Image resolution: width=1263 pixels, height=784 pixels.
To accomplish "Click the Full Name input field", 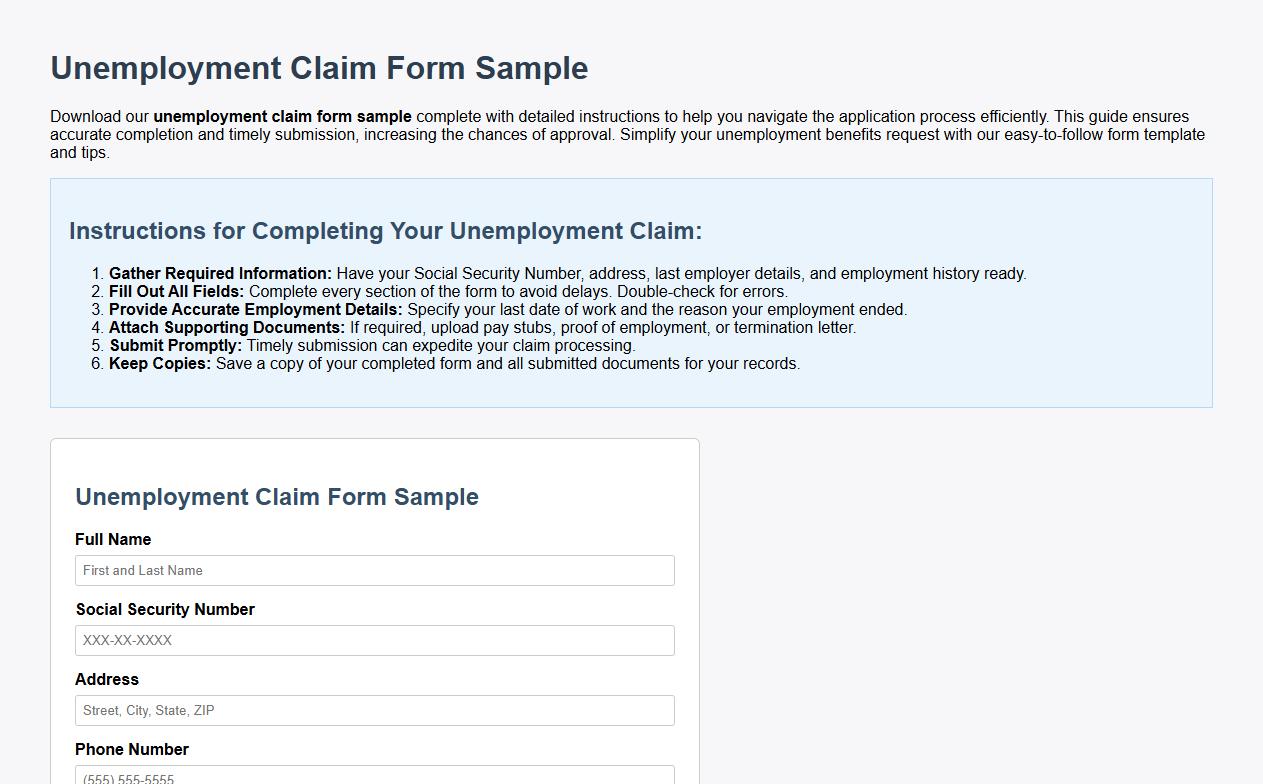I will click(x=374, y=570).
